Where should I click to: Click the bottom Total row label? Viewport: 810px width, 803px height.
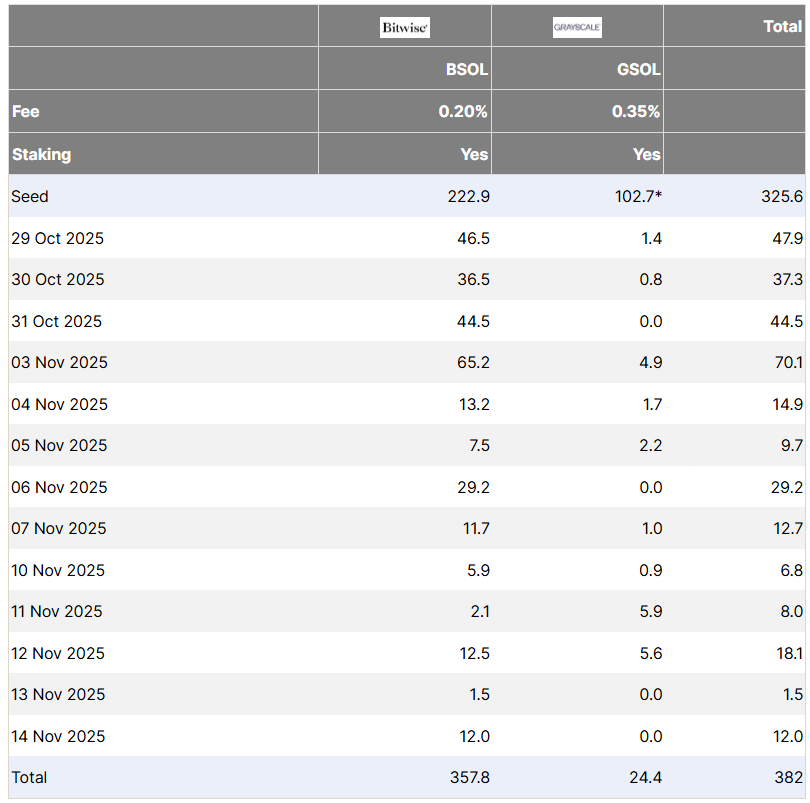tap(29, 777)
